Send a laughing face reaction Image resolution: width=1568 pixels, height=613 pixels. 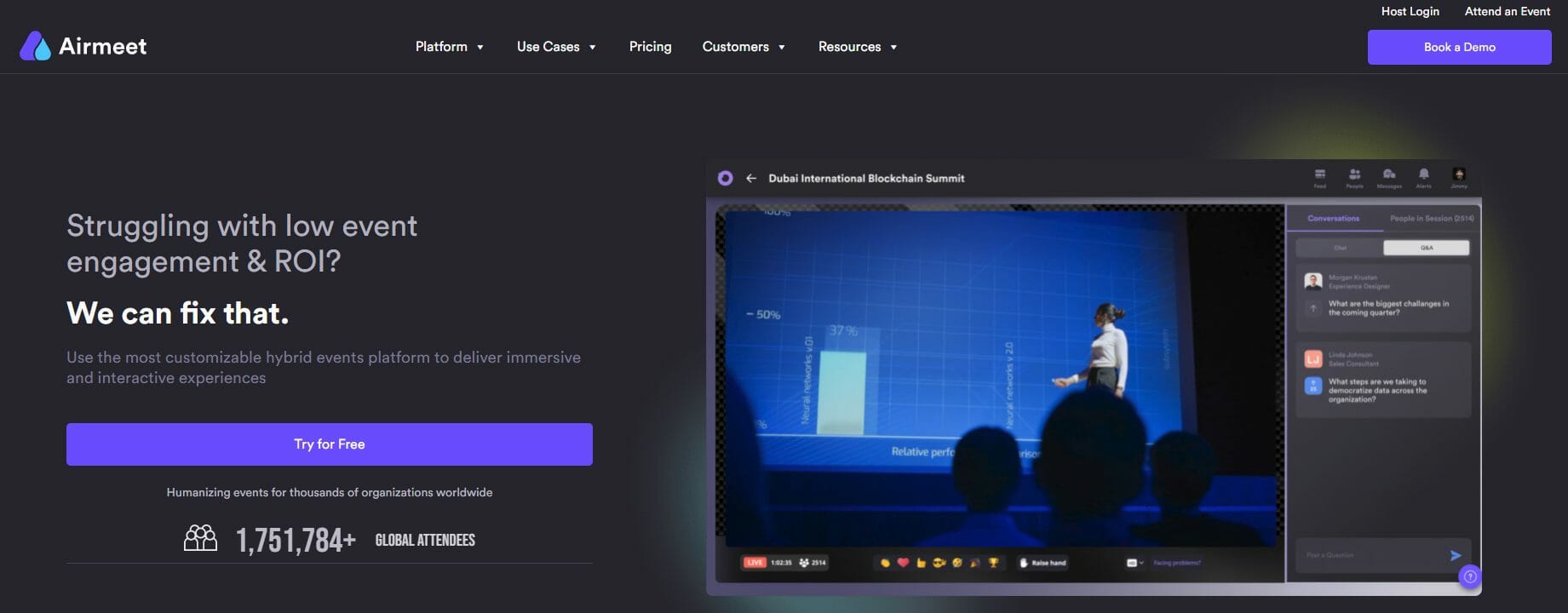coord(957,563)
